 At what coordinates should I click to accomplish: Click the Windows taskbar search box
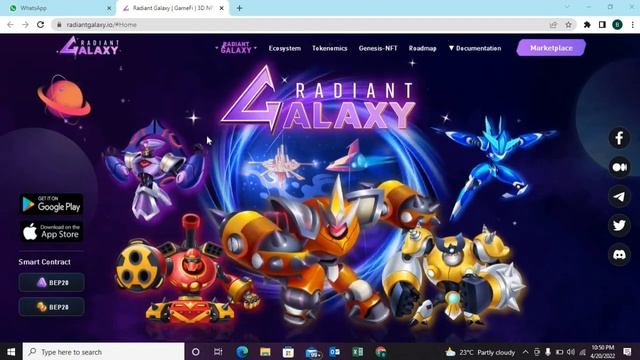pos(104,352)
